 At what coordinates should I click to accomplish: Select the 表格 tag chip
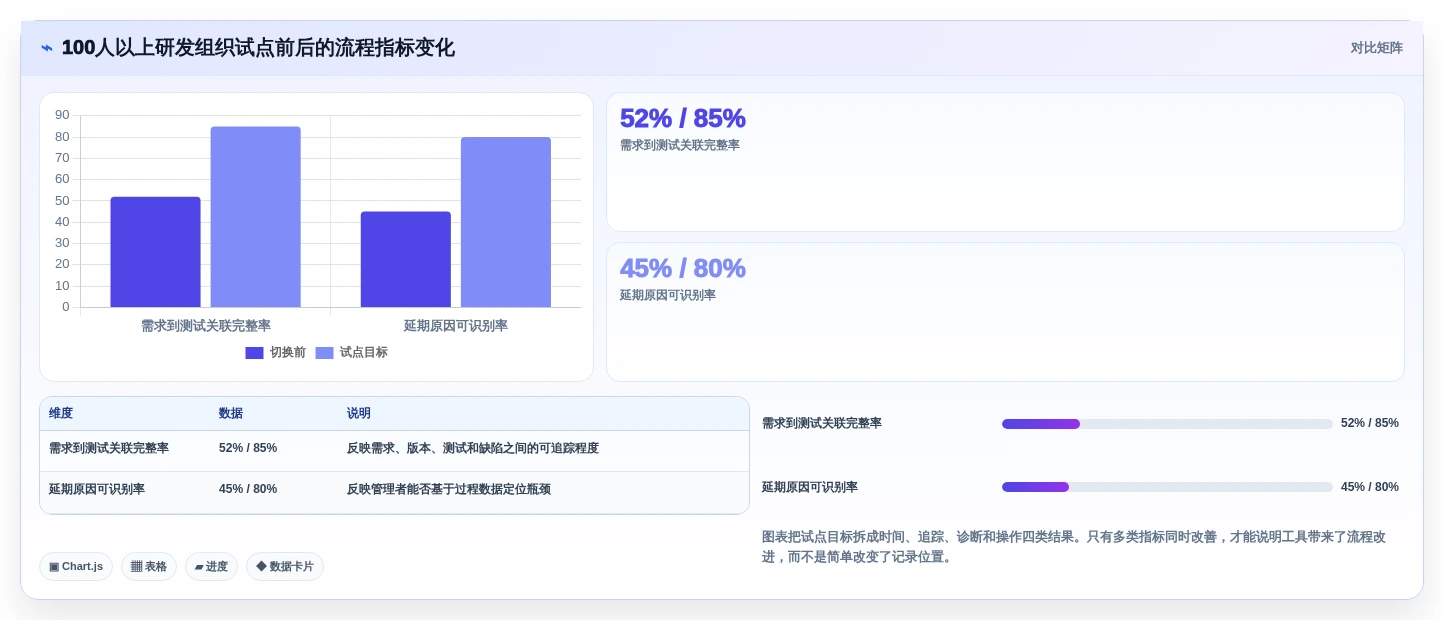point(149,566)
